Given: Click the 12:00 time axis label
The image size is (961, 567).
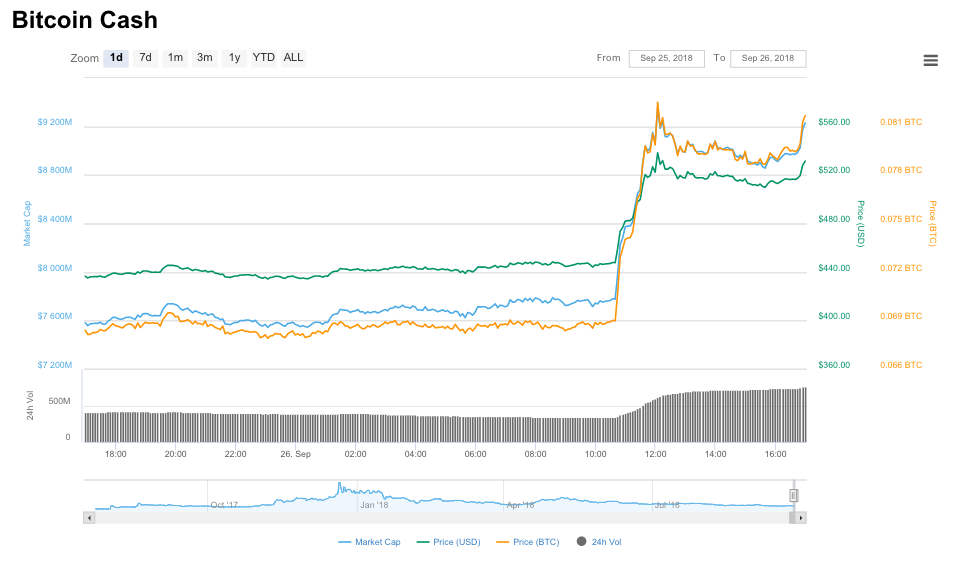Looking at the screenshot, I should [x=655, y=454].
